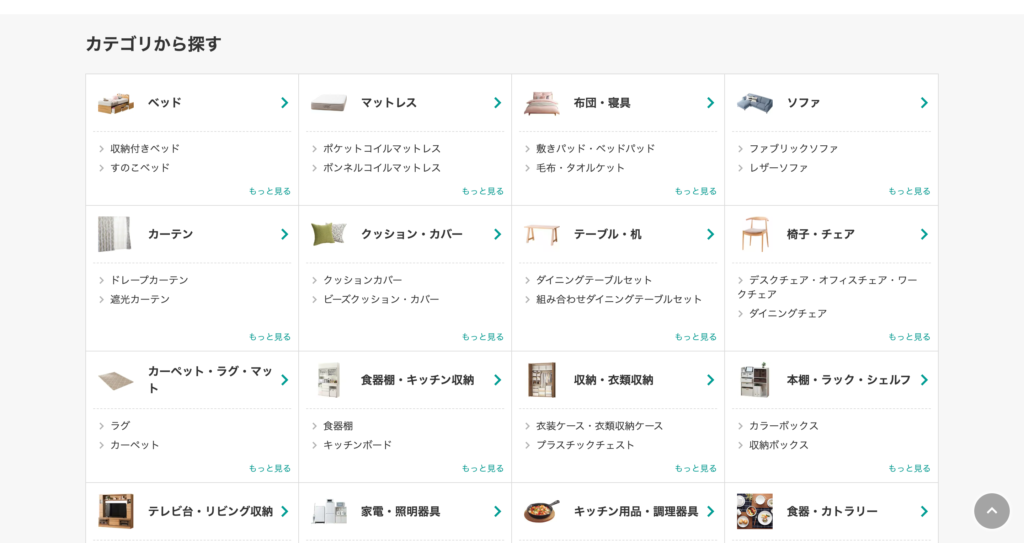Go to カラーボックス subcategory
Screen dimensions: 1024x543
[x=783, y=426]
